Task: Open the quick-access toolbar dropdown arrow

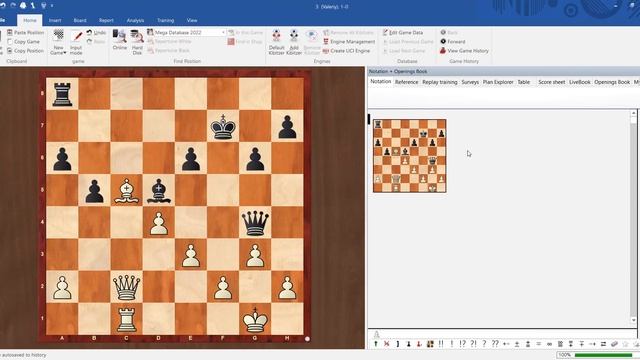Action: coord(52,6)
